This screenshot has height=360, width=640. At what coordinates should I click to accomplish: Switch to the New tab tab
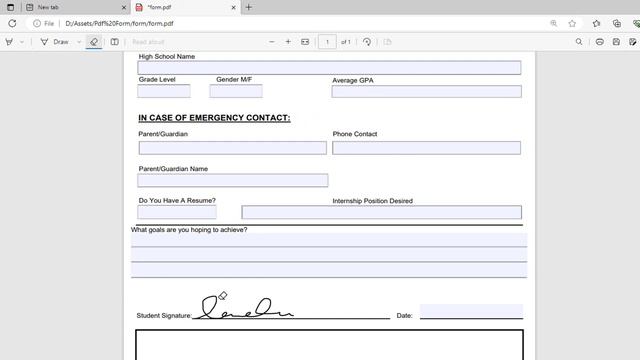pos(76,7)
